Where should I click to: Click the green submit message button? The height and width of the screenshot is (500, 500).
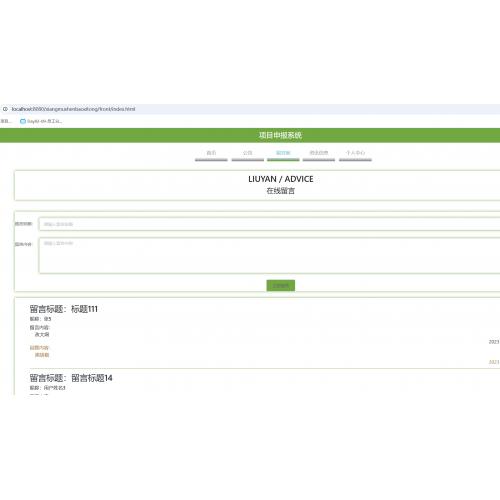(281, 286)
